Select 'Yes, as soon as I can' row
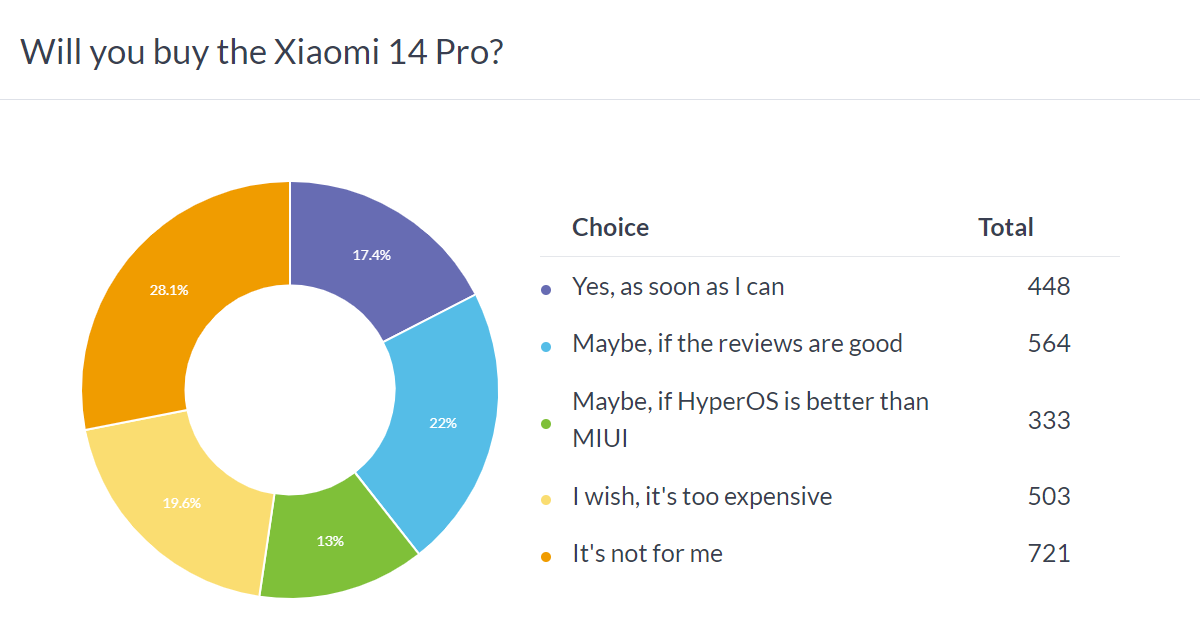This screenshot has height=620, width=1200. (x=830, y=287)
